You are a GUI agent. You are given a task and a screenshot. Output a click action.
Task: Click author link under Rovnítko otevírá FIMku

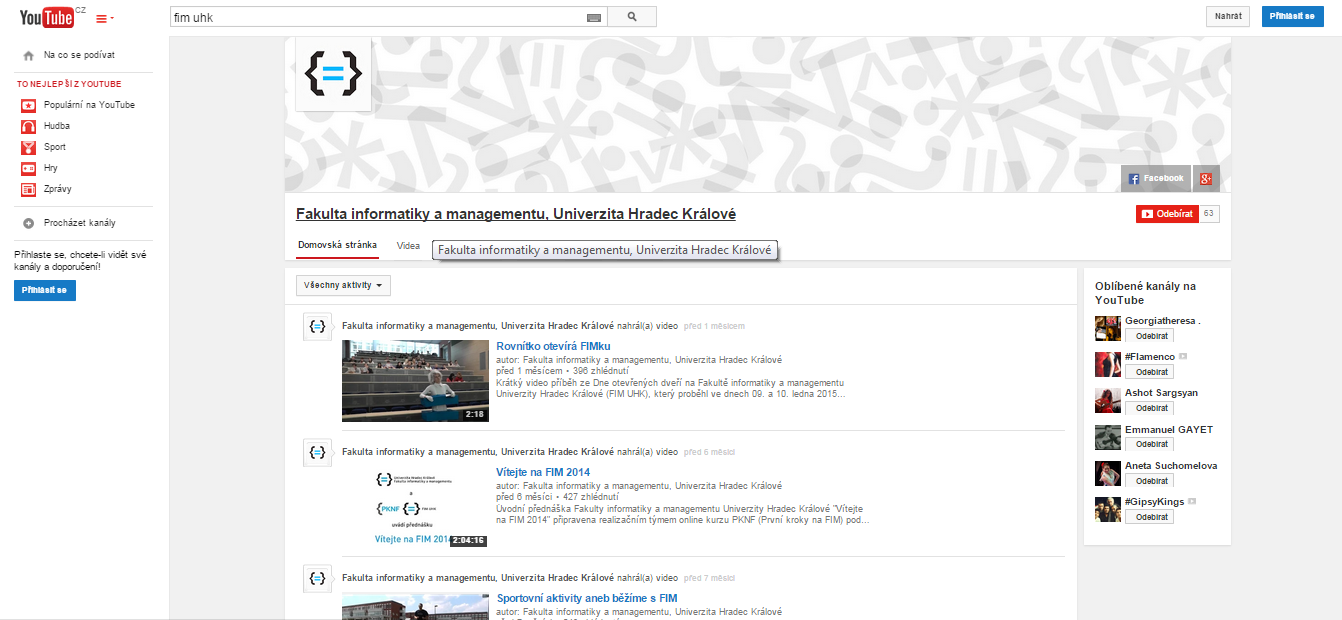click(x=652, y=360)
